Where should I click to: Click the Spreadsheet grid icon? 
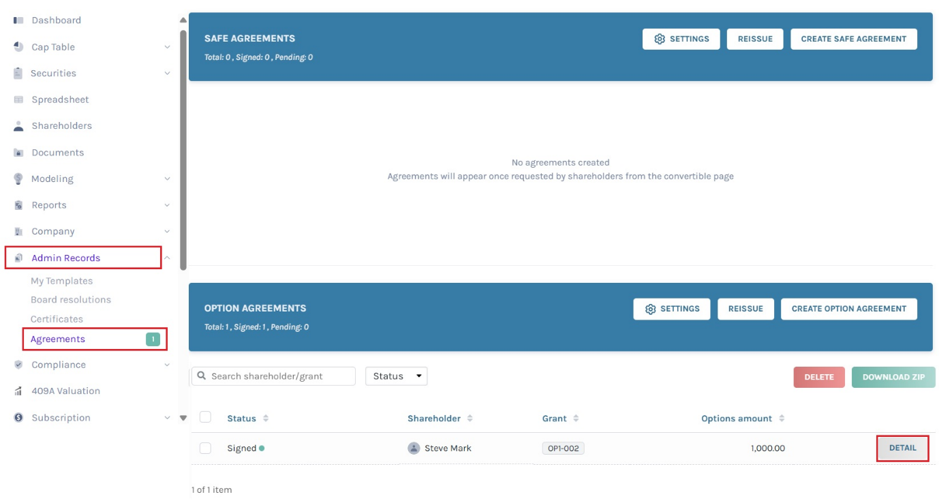click(x=19, y=99)
